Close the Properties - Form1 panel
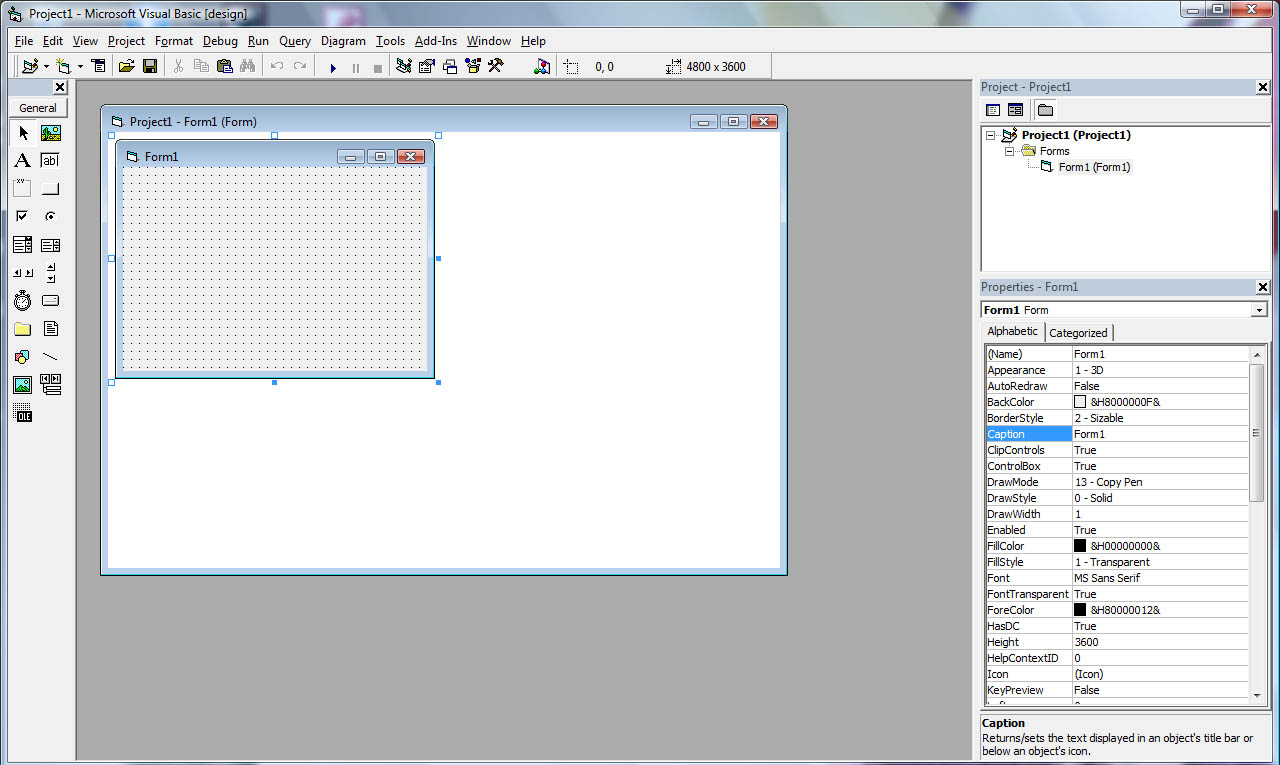Image resolution: width=1280 pixels, height=765 pixels. (1262, 287)
